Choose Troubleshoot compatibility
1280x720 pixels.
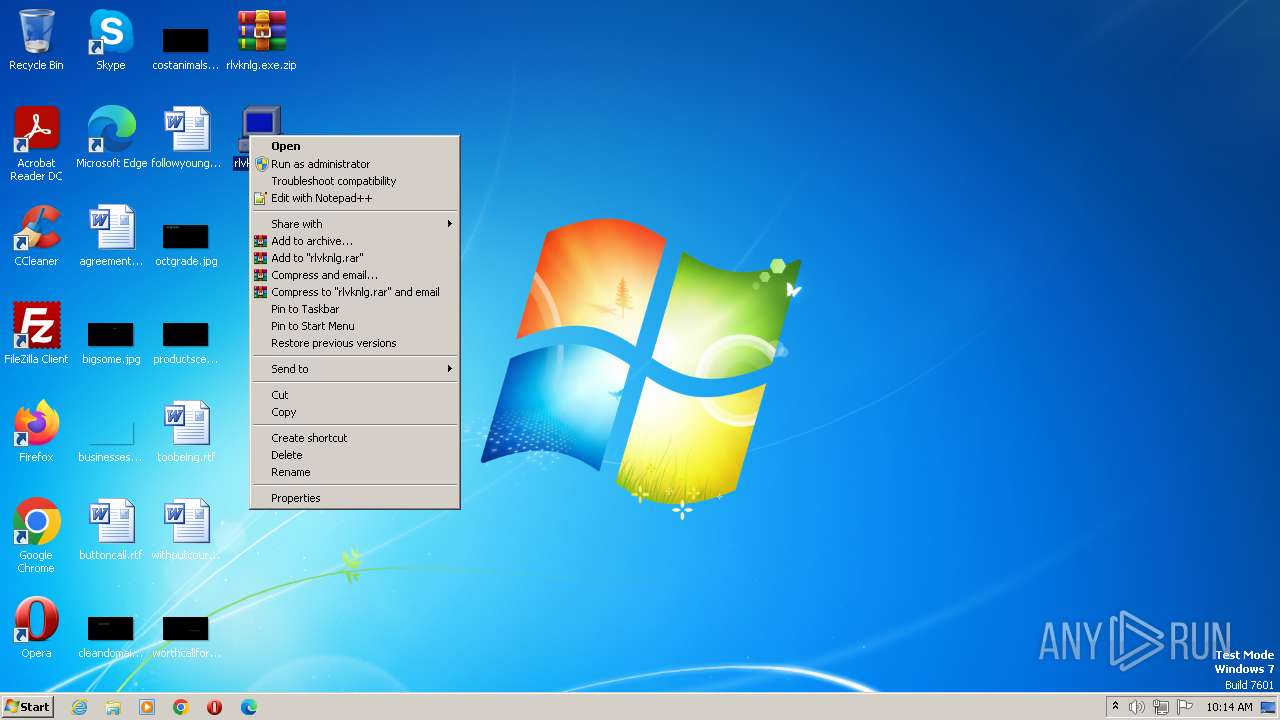pyautogui.click(x=355, y=181)
